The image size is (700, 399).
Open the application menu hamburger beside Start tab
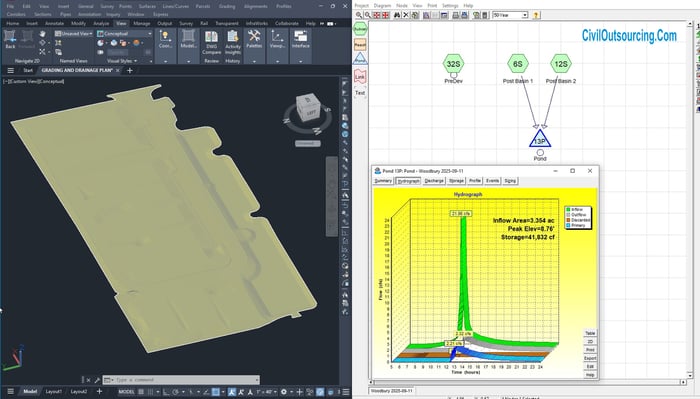point(10,71)
